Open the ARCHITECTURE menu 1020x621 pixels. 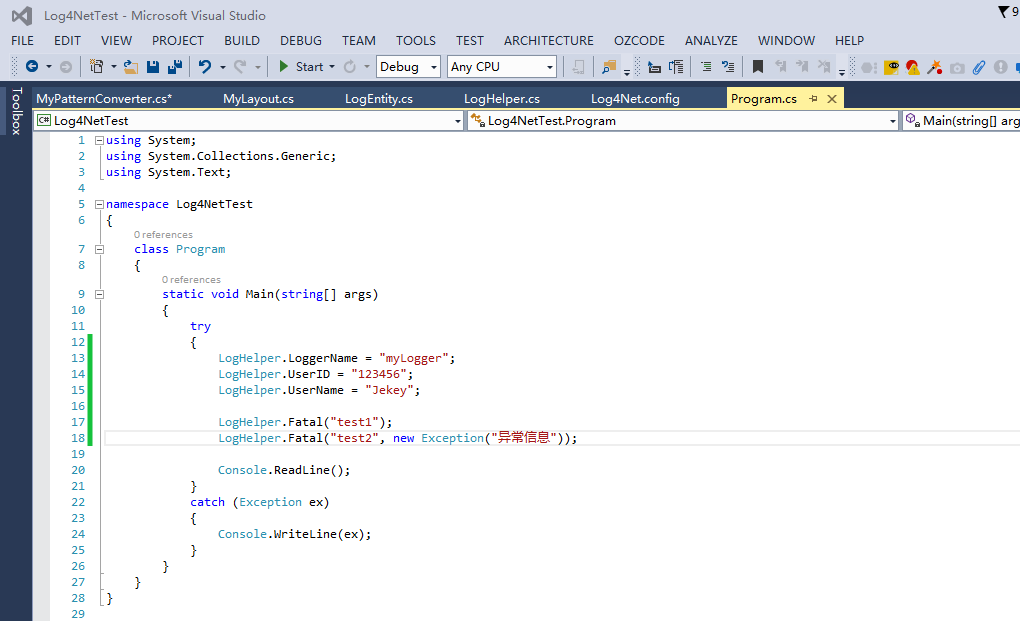click(x=548, y=40)
